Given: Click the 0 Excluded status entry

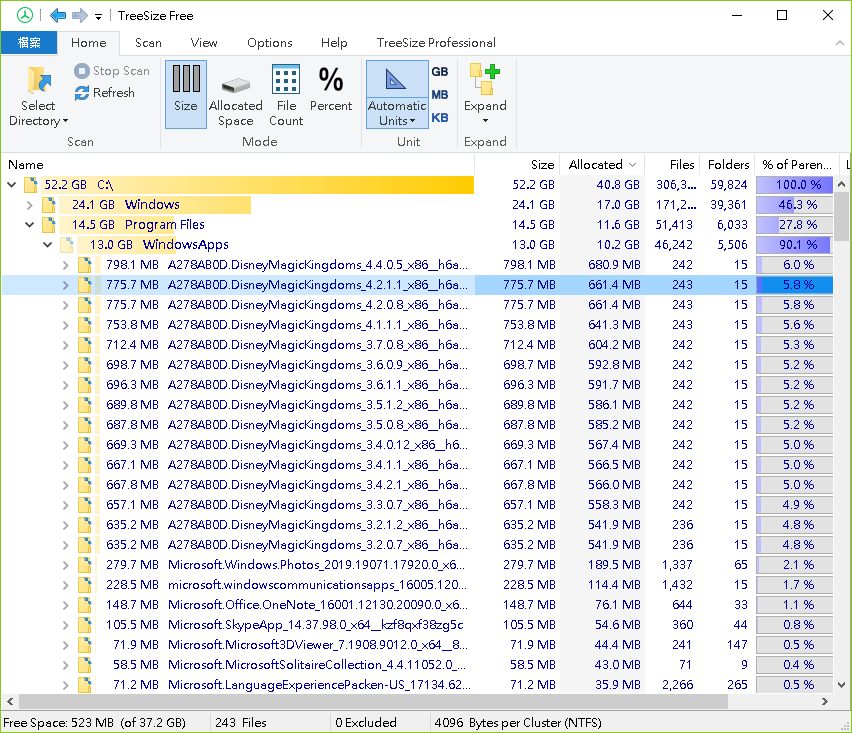Looking at the screenshot, I should (x=366, y=723).
